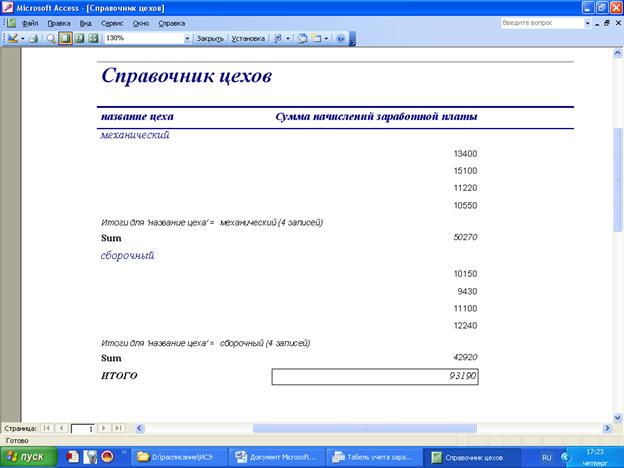
Task: Open the Окно menu
Action: [x=141, y=23]
